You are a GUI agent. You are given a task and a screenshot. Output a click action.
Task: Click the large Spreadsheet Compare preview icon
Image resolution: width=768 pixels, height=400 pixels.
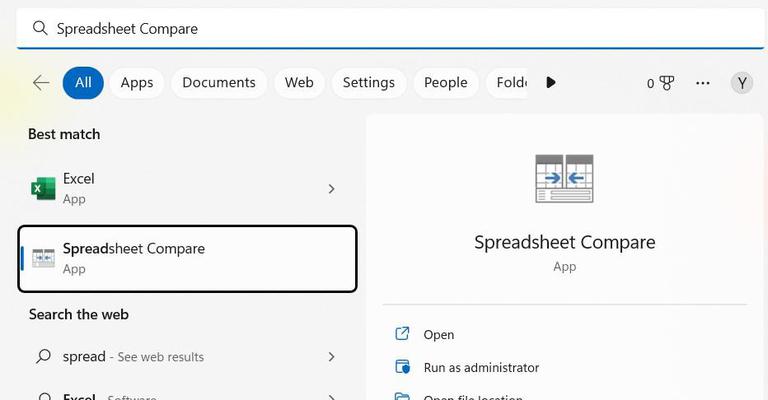564,178
